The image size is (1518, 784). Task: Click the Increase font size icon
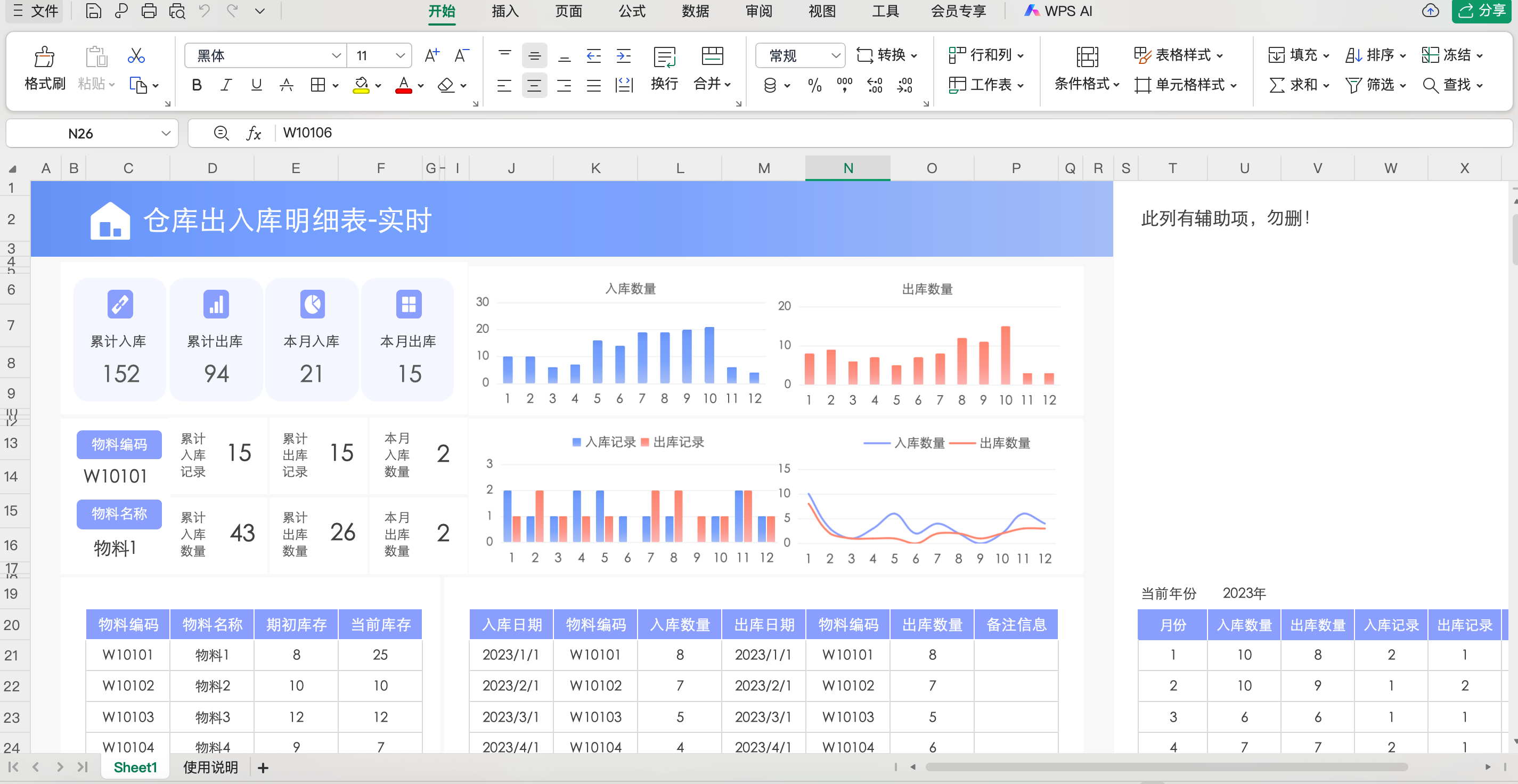click(432, 55)
